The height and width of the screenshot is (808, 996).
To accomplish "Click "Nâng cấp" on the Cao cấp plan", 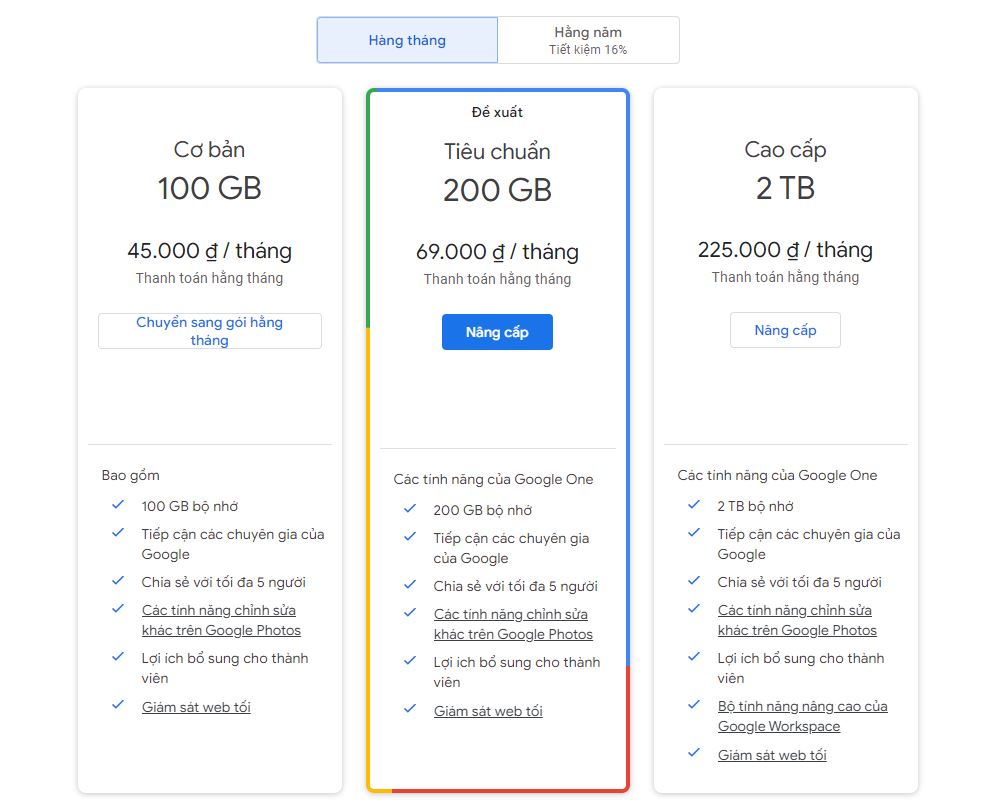I will (785, 330).
